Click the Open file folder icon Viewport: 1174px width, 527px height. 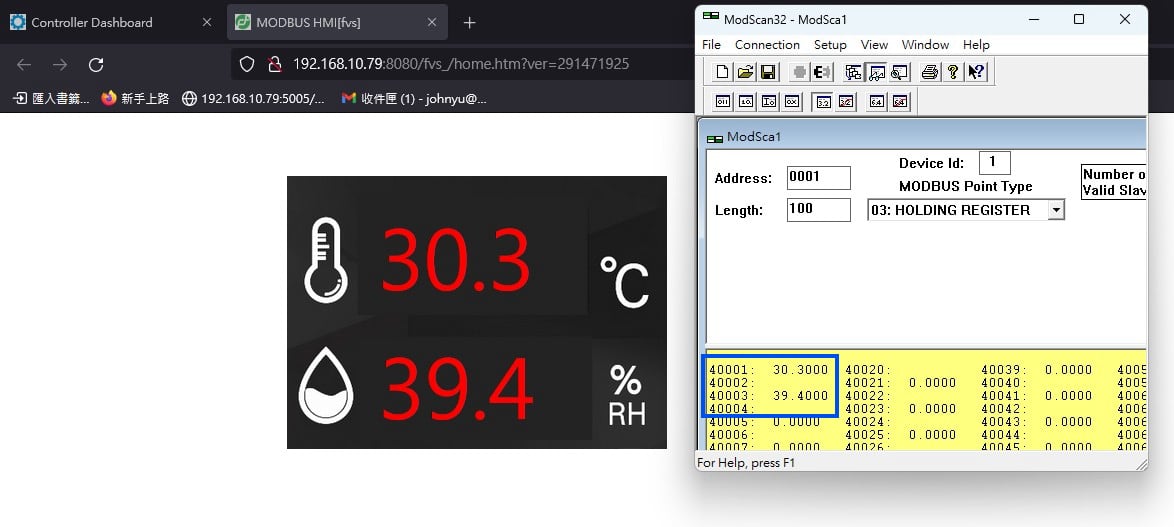[745, 72]
